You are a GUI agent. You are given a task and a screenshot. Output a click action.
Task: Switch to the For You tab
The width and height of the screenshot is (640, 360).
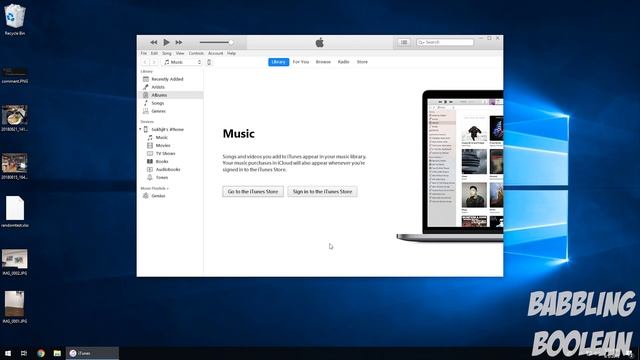click(x=301, y=62)
